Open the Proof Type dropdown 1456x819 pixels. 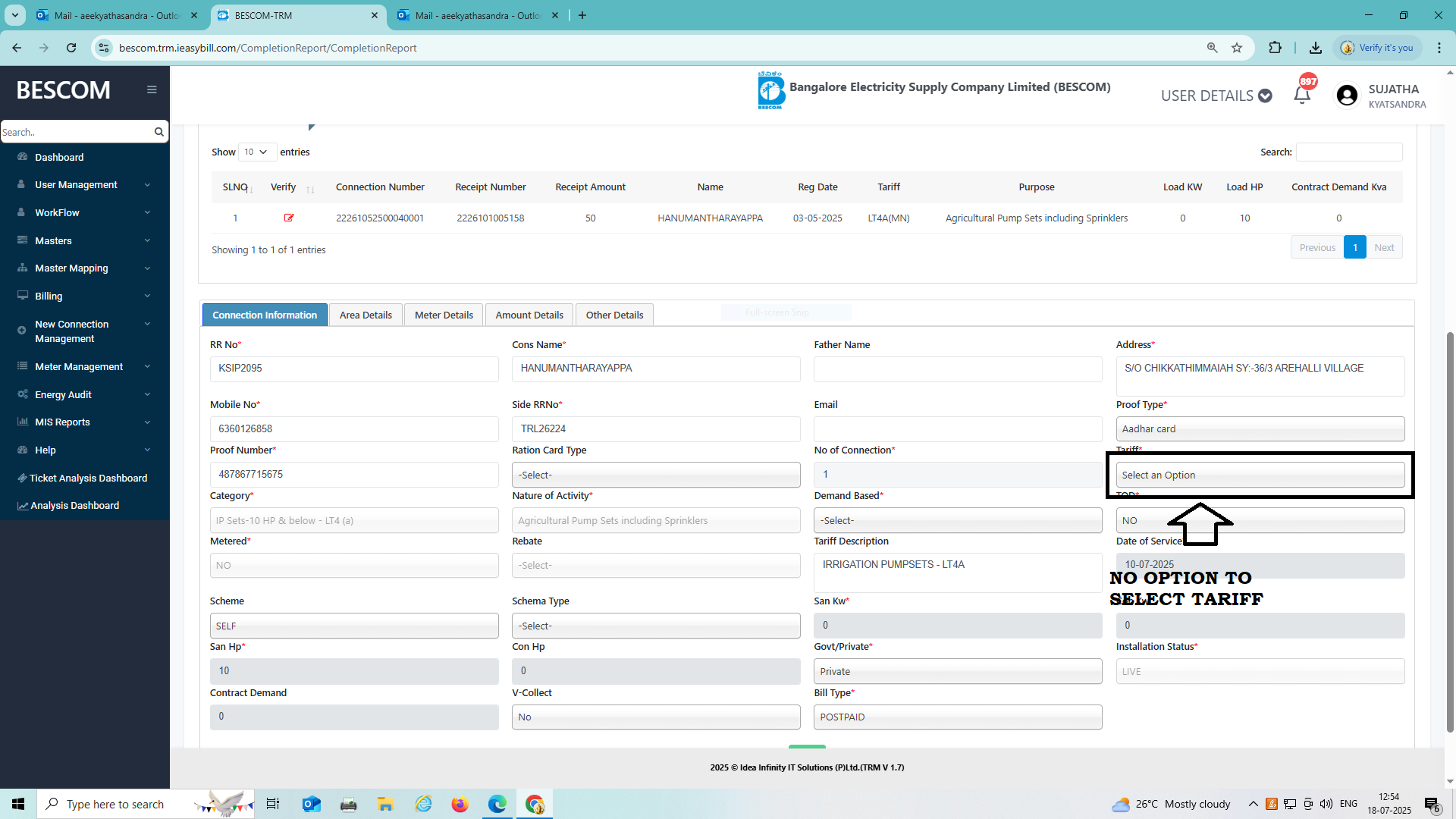[1260, 428]
